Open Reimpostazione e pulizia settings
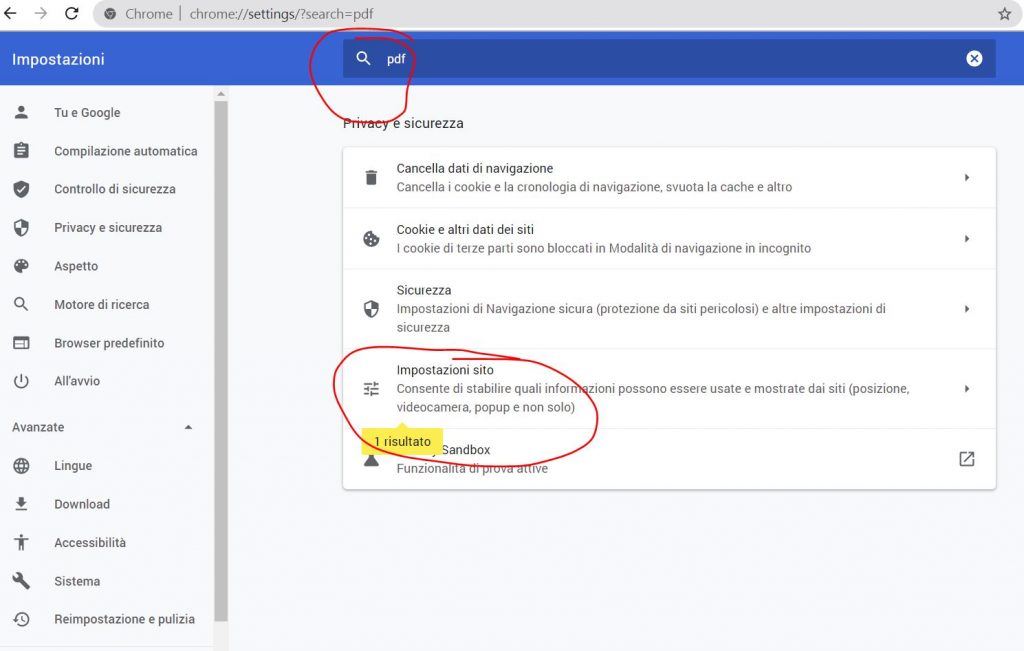Image resolution: width=1024 pixels, height=651 pixels. click(x=124, y=619)
